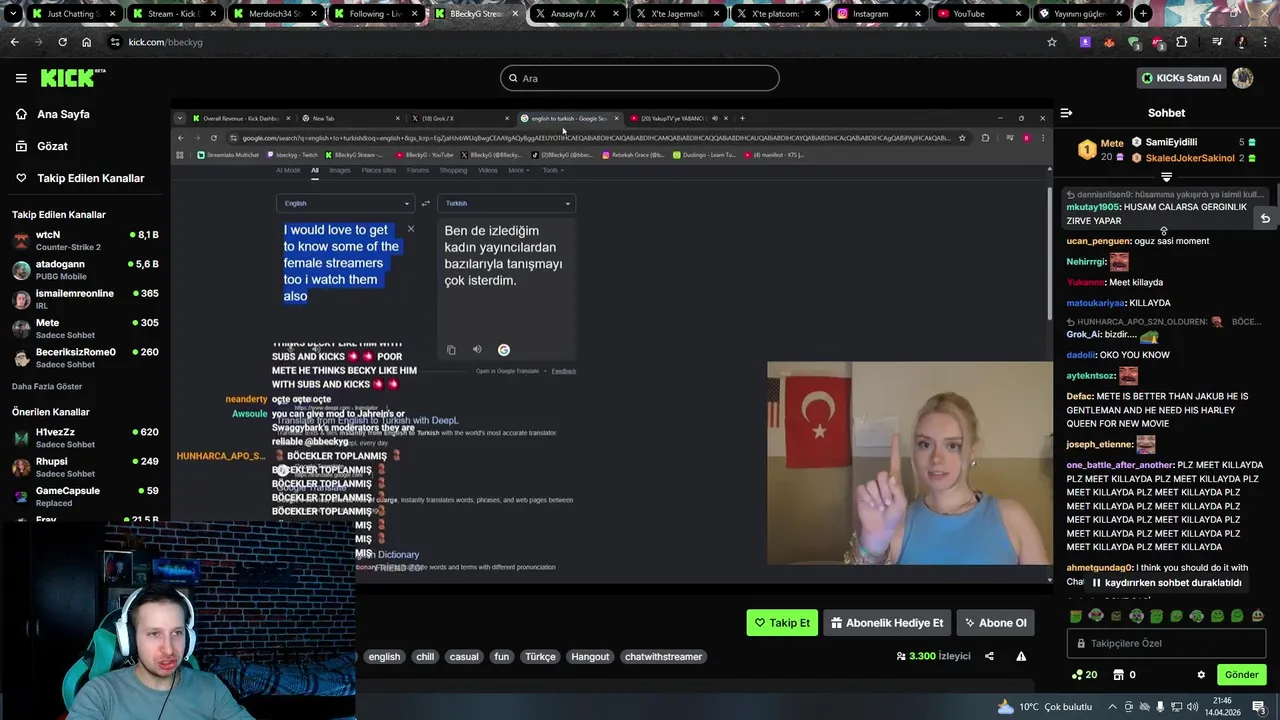1280x720 pixels.
Task: Report stream with the warning triangle icon
Action: point(1021,656)
